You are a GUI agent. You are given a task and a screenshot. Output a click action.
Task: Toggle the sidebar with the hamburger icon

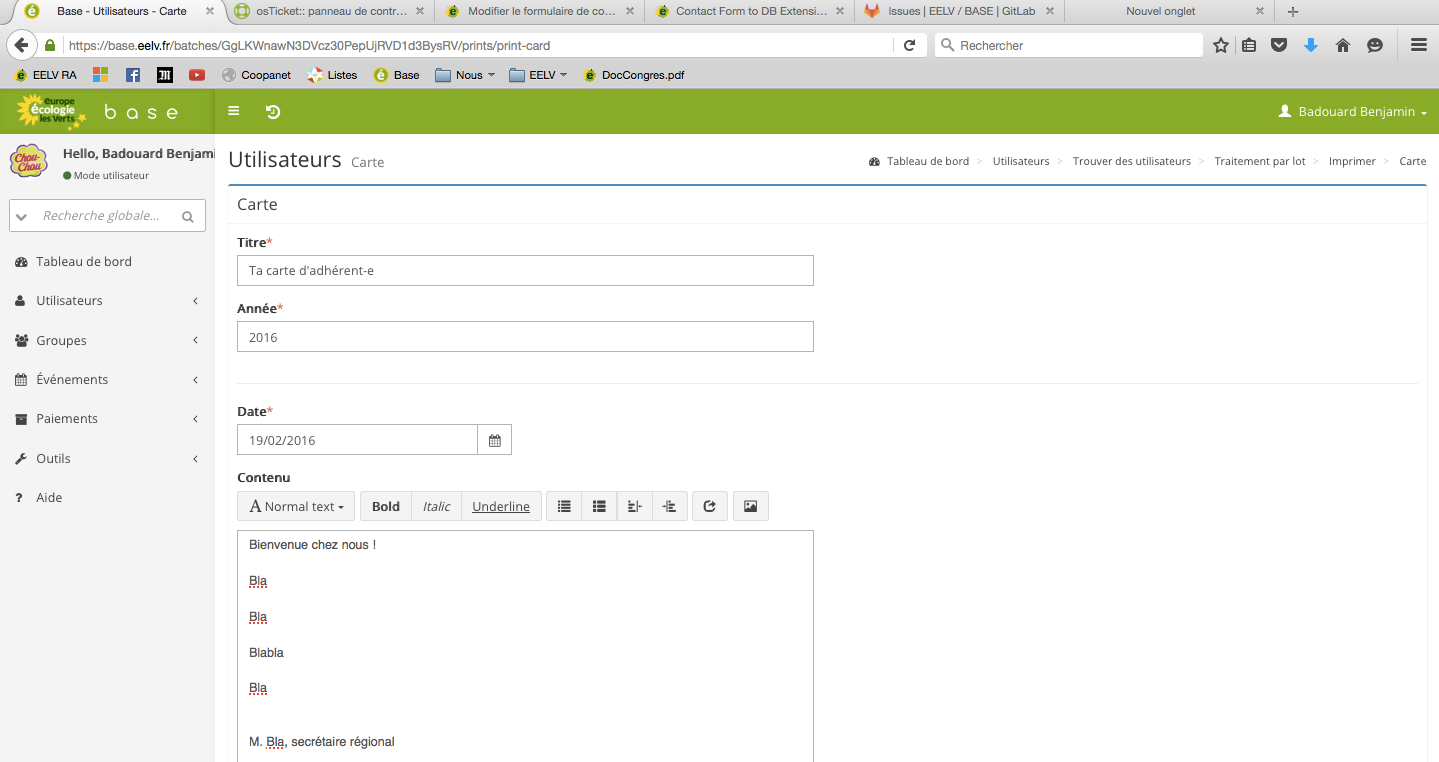[x=234, y=111]
